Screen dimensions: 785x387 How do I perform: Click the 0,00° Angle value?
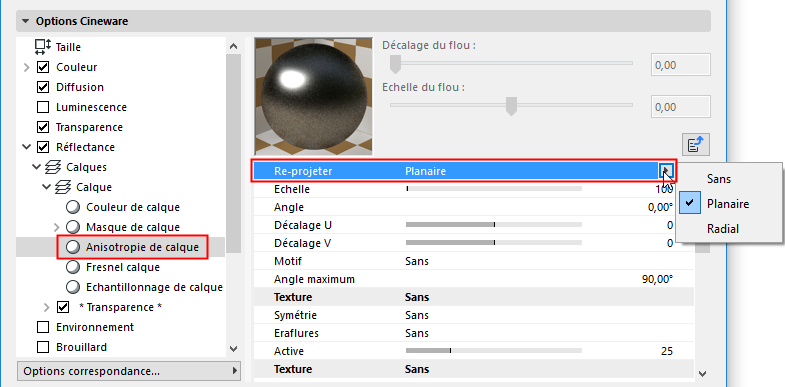point(660,207)
